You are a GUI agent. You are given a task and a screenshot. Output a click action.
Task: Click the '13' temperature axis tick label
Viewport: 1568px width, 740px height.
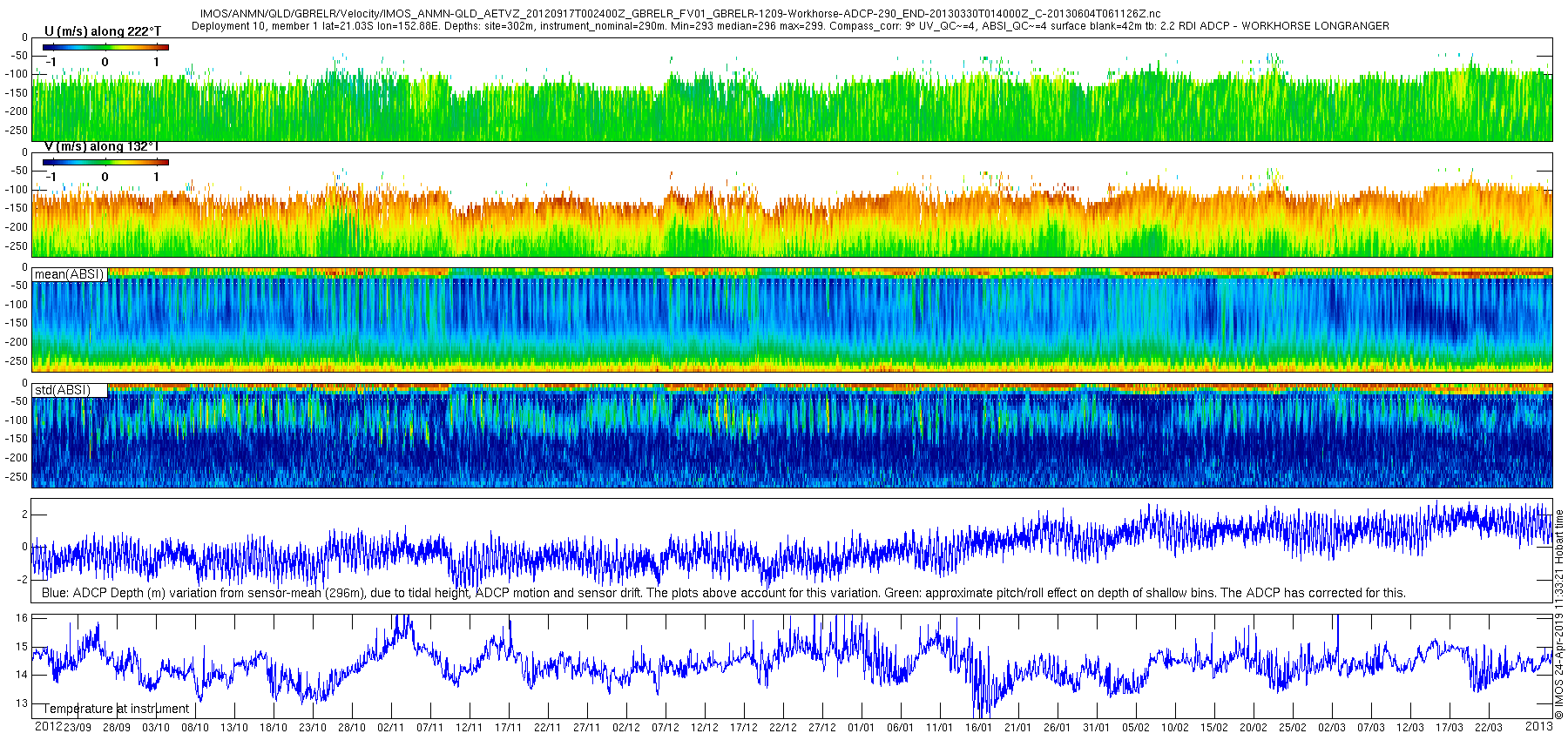pyautogui.click(x=22, y=703)
